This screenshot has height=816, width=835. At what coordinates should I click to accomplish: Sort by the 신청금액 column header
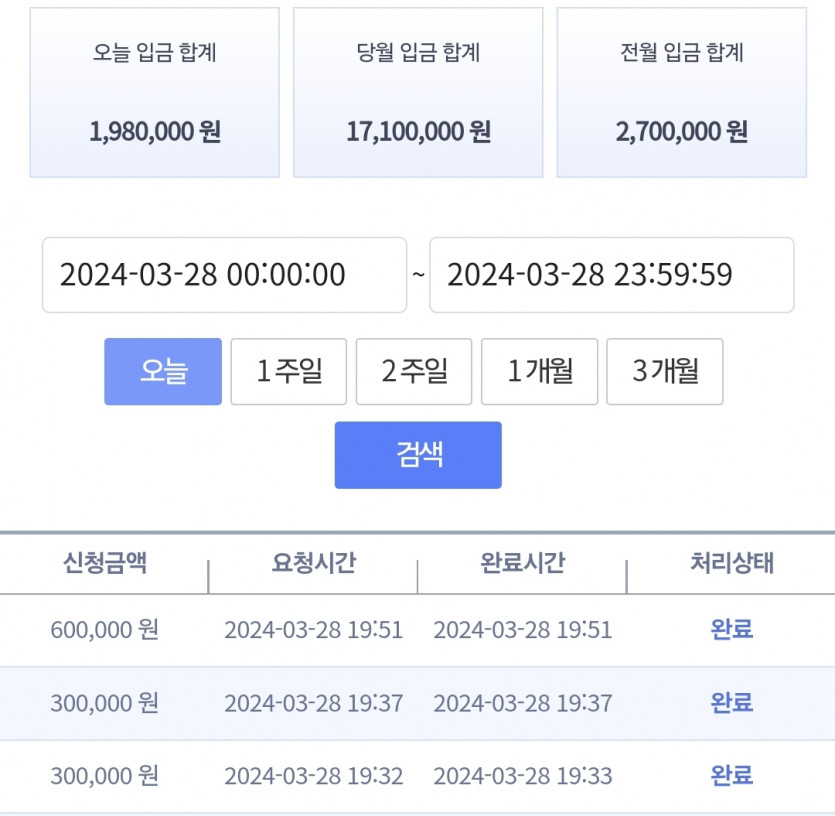(104, 563)
